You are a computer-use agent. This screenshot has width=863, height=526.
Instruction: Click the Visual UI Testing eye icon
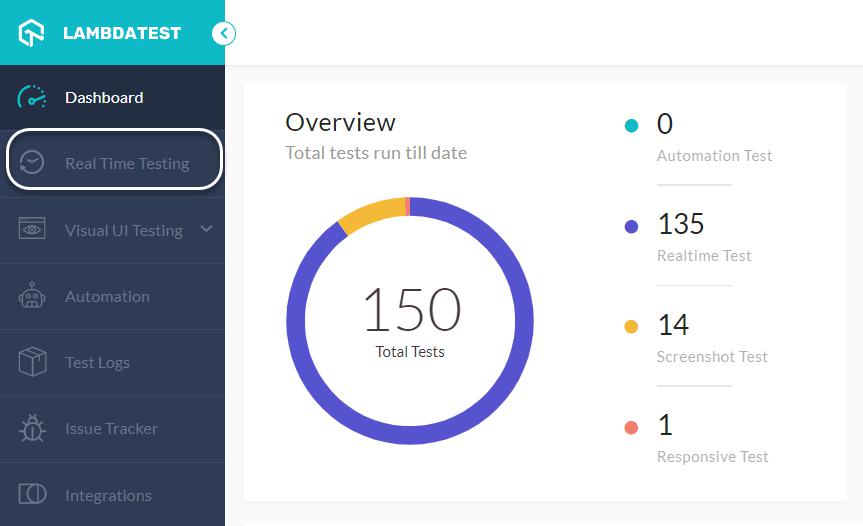(32, 229)
